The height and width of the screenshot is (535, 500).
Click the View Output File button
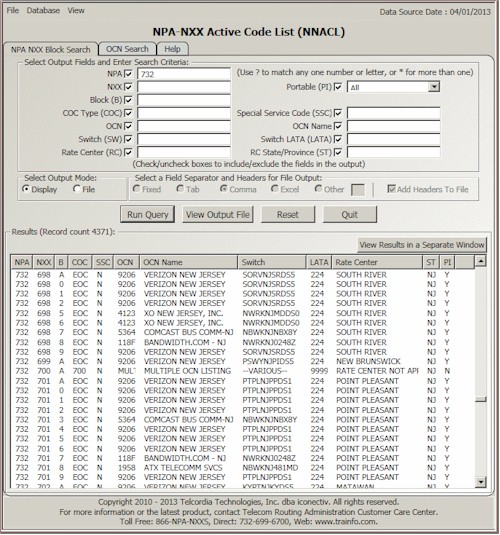tap(218, 215)
